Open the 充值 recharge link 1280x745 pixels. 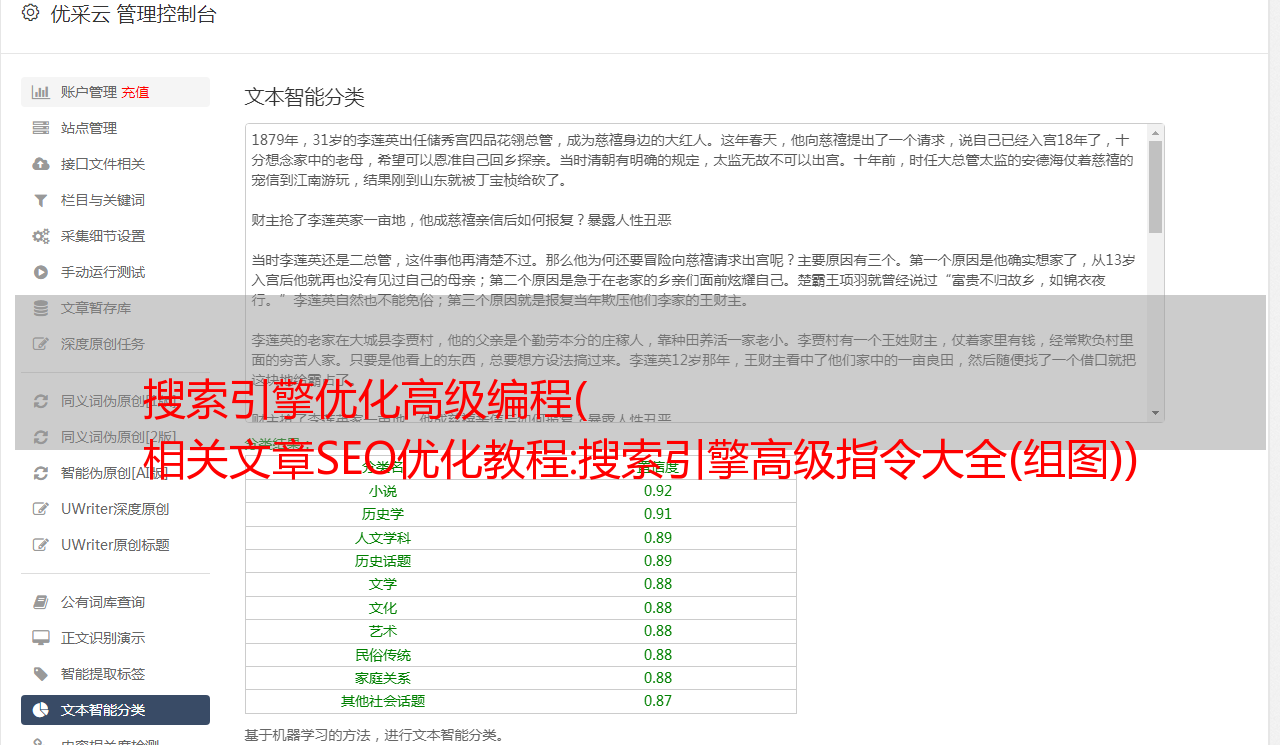coord(135,92)
